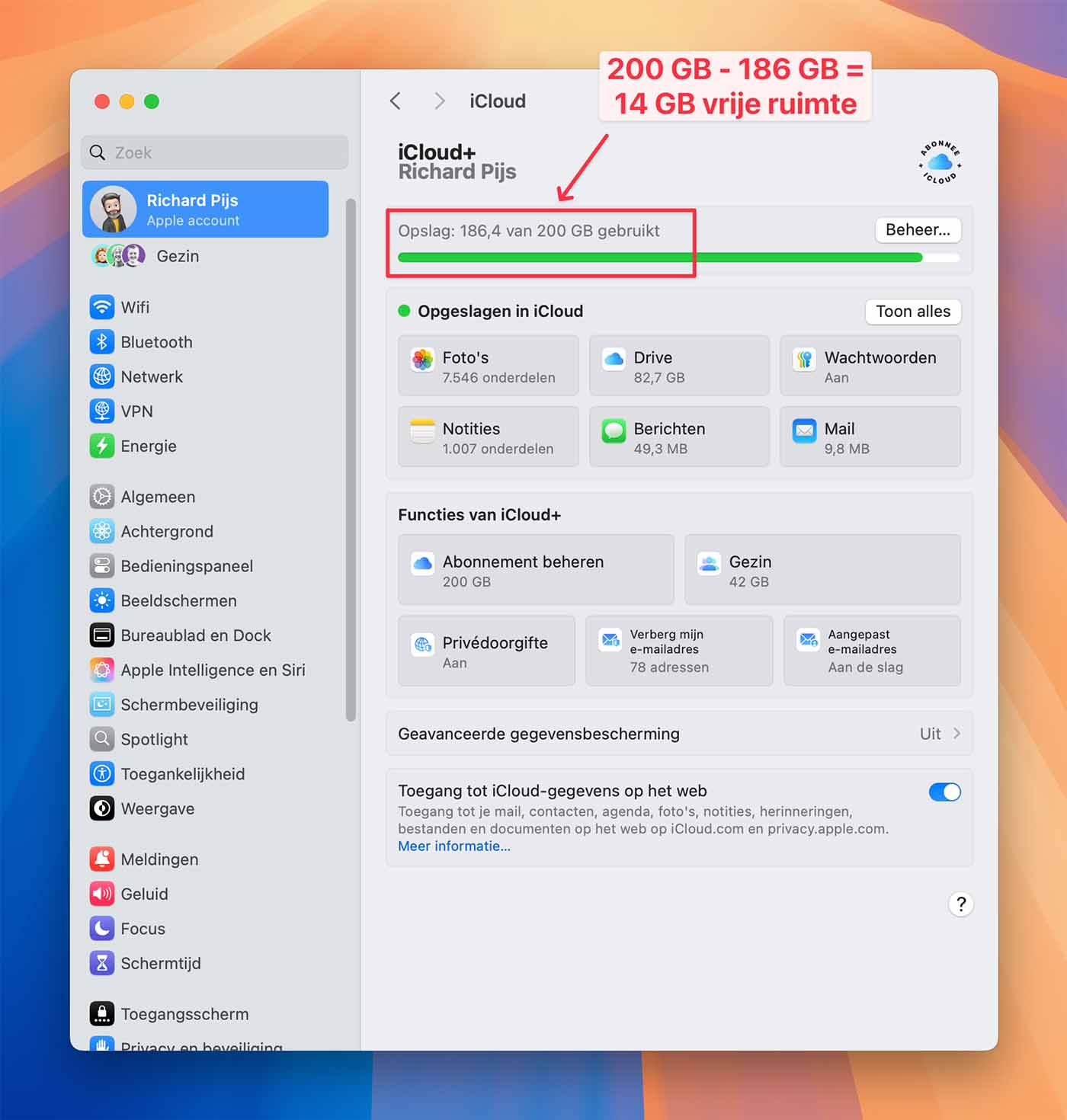
Task: Select the Wifi settings icon
Action: (102, 307)
